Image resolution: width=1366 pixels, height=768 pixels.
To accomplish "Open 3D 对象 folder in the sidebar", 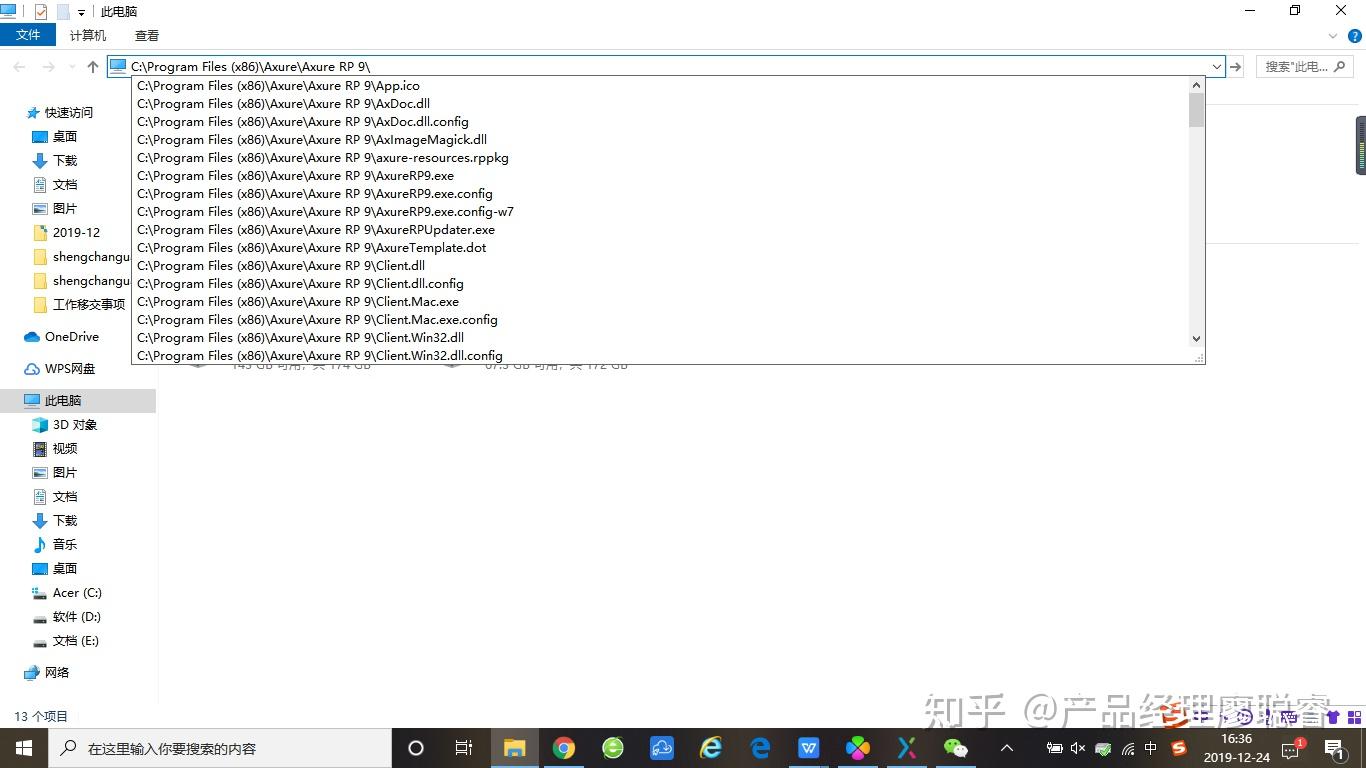I will (75, 425).
